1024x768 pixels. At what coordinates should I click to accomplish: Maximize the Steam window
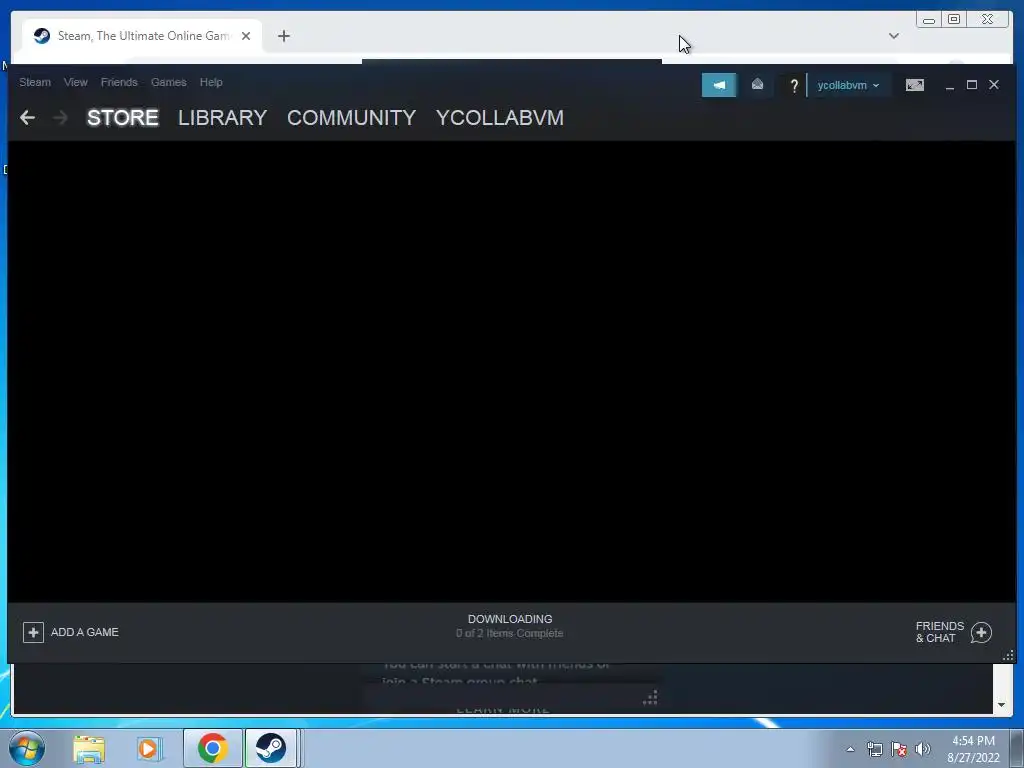pyautogui.click(x=972, y=85)
